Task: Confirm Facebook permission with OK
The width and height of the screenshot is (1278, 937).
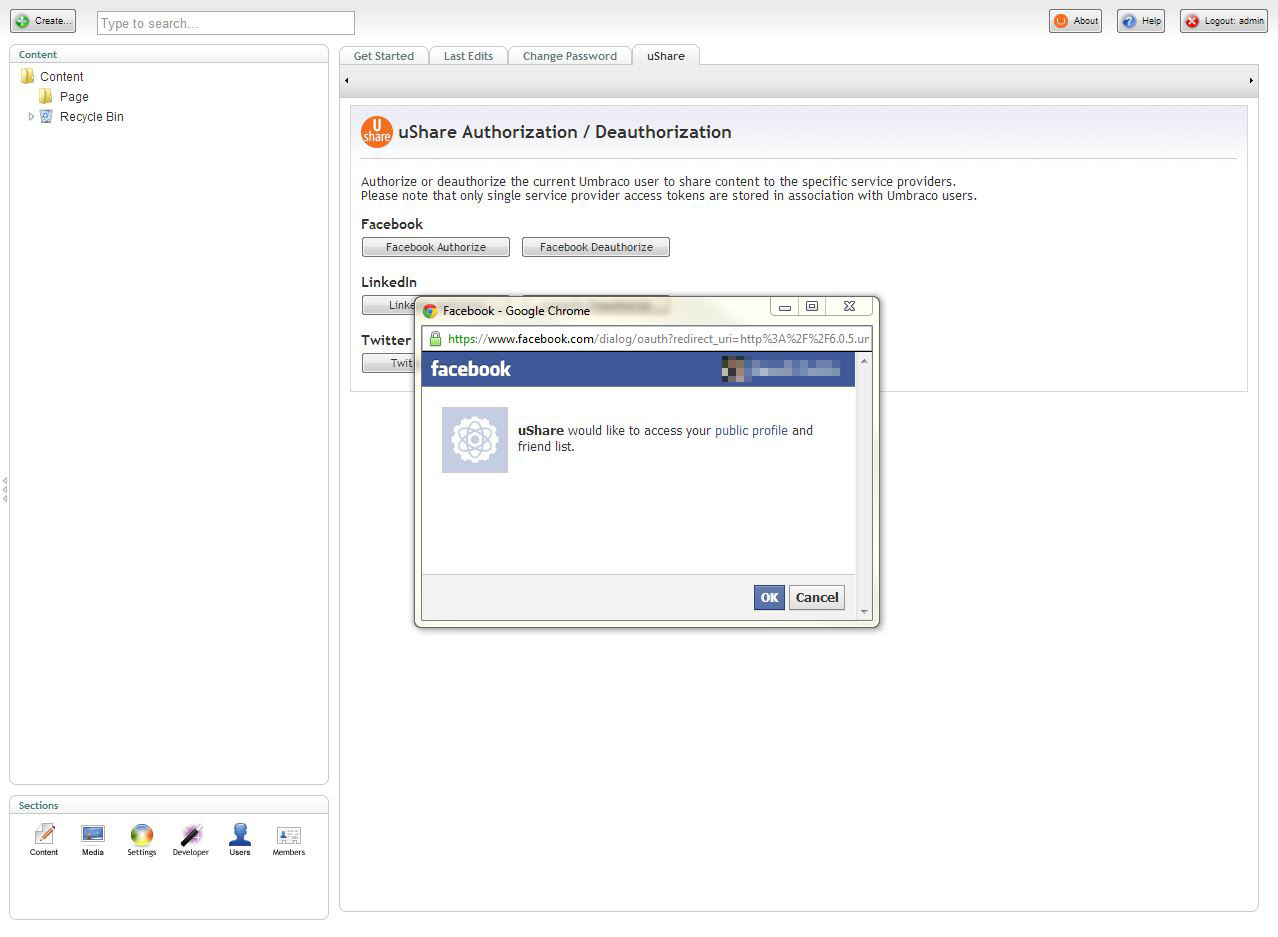Action: pos(769,598)
